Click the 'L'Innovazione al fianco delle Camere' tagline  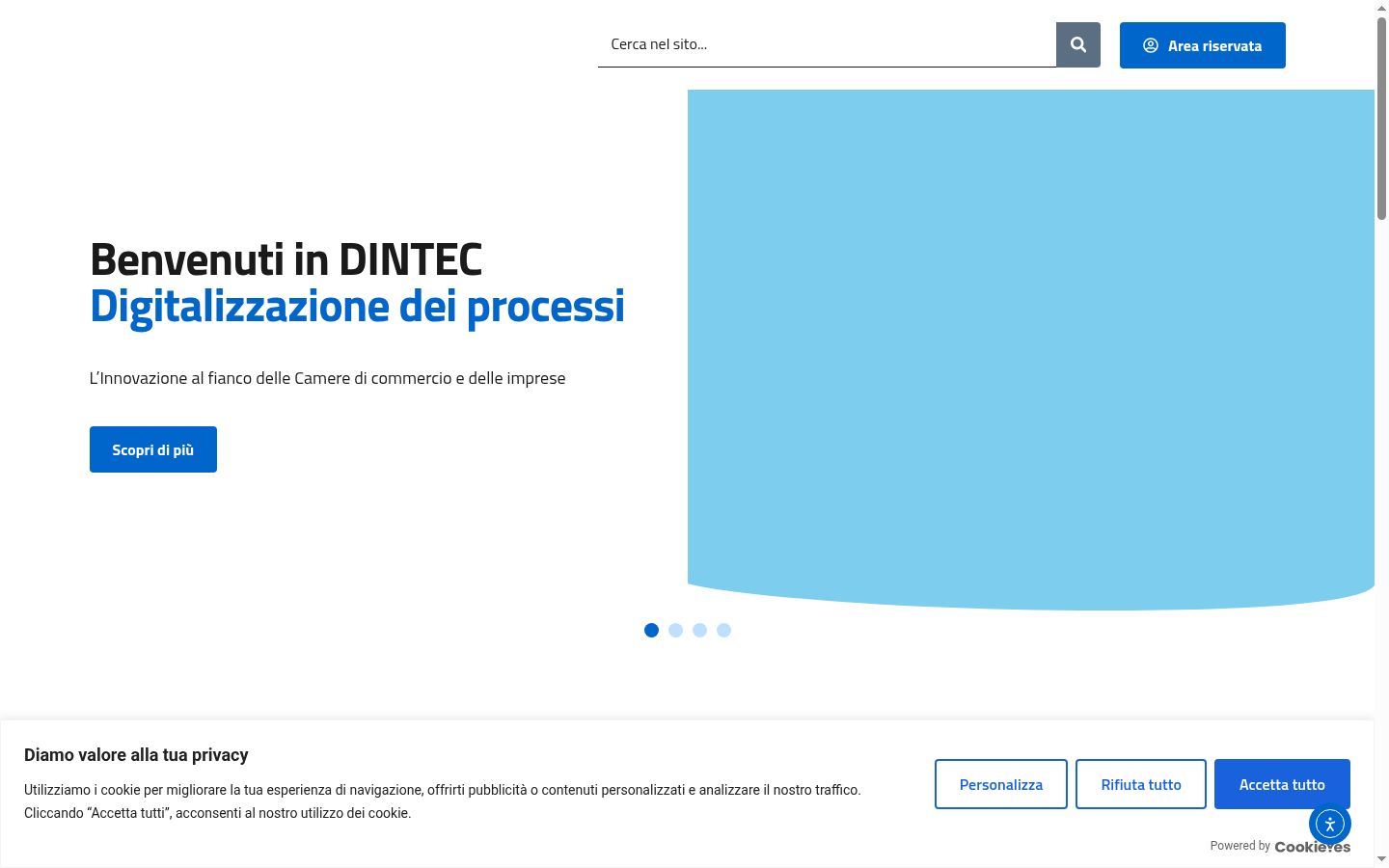[327, 378]
